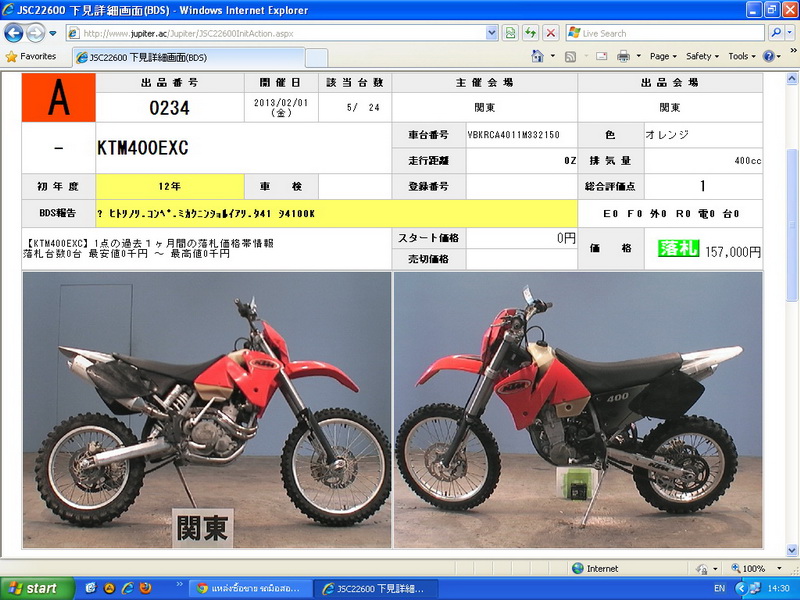Image resolution: width=800 pixels, height=600 pixels.
Task: Select the score text E0 F0 外0 R0 電0 台0
Action: coord(671,214)
